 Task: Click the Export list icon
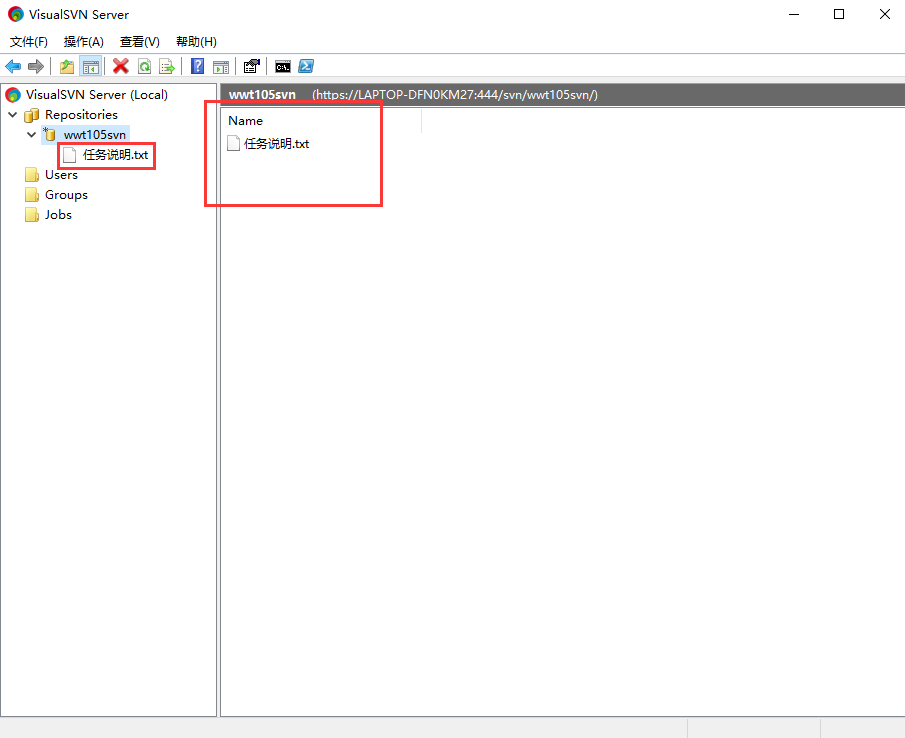pos(167,67)
